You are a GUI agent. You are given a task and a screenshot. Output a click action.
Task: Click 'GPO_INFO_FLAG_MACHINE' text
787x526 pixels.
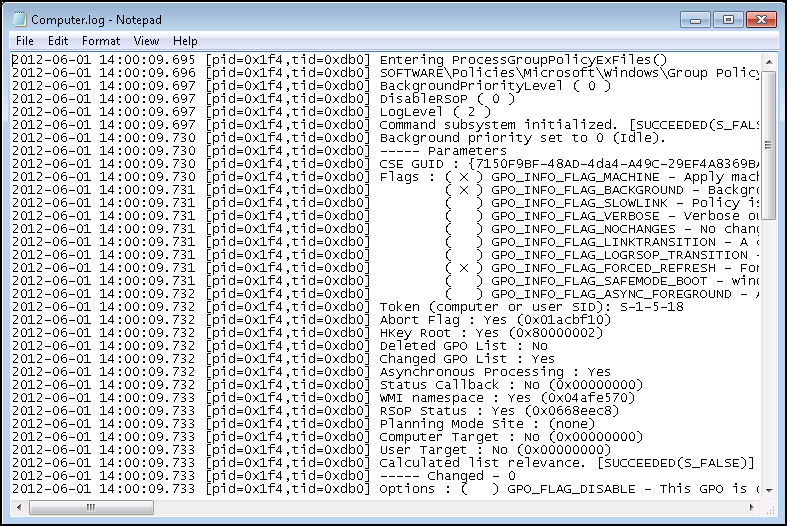coord(575,177)
